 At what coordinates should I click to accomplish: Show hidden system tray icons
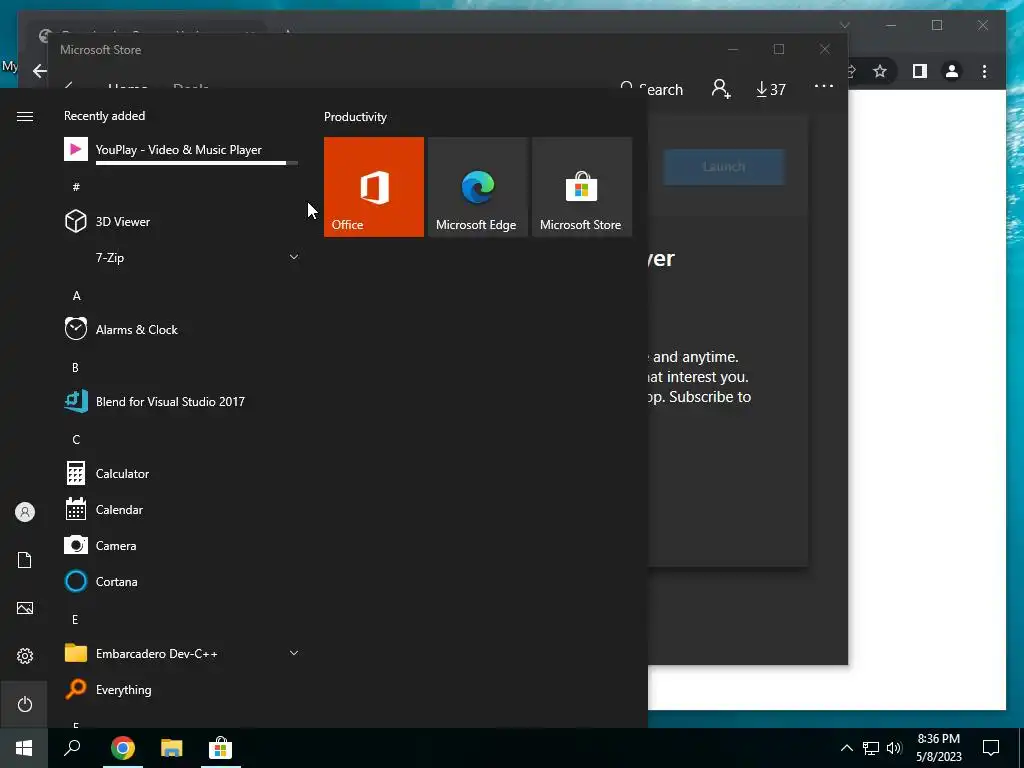[x=846, y=748]
